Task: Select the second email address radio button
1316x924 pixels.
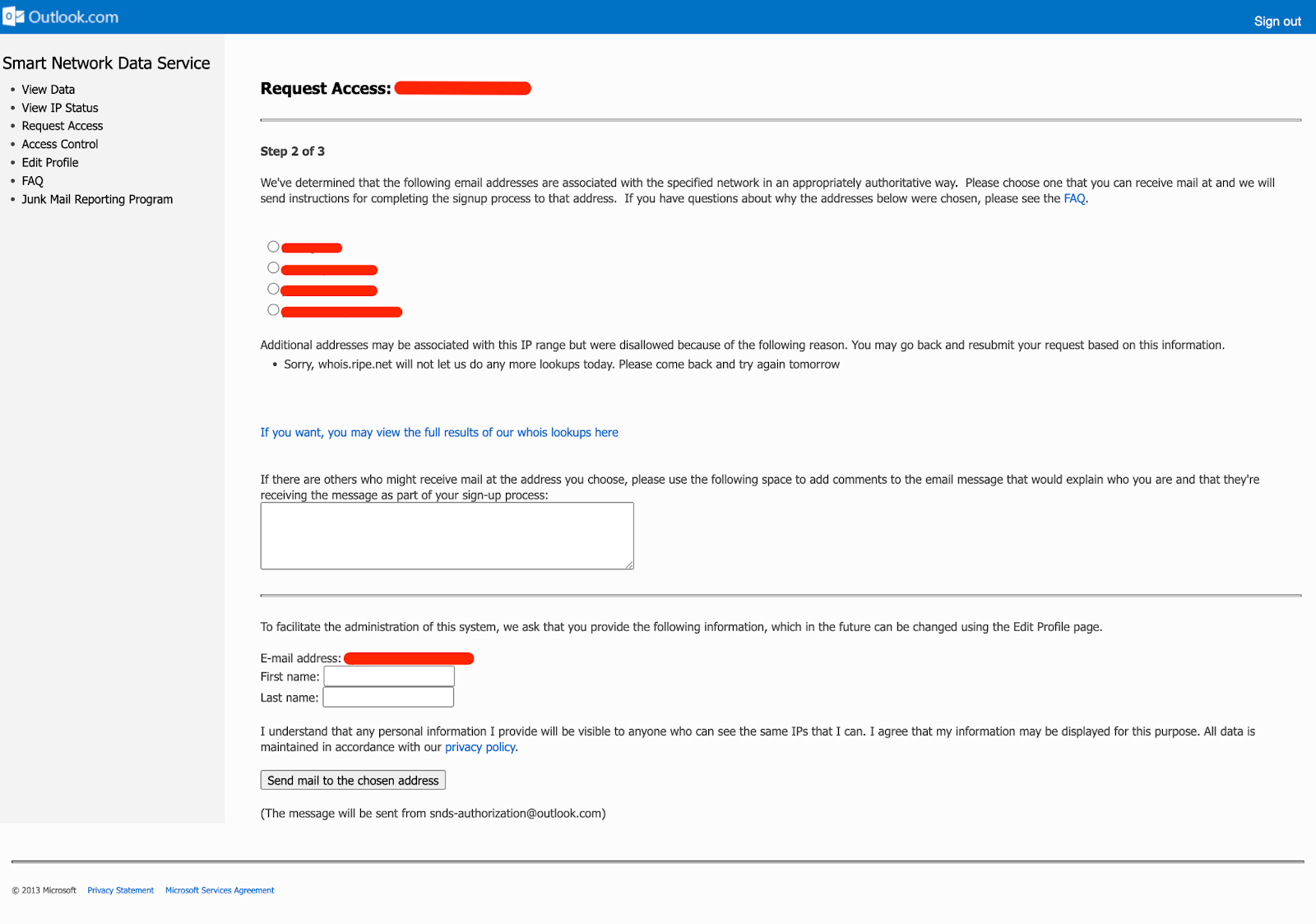Action: point(273,268)
